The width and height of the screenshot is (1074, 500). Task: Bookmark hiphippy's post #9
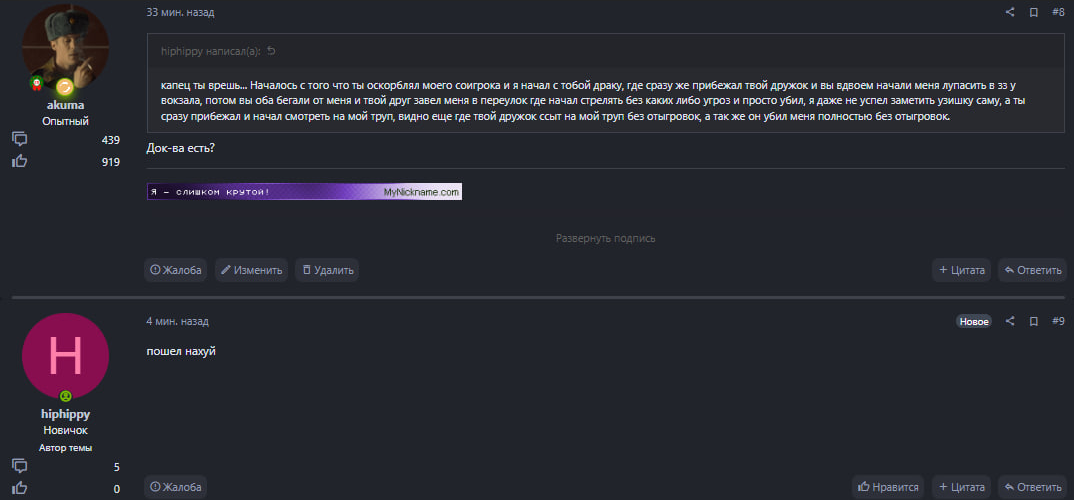point(1033,321)
